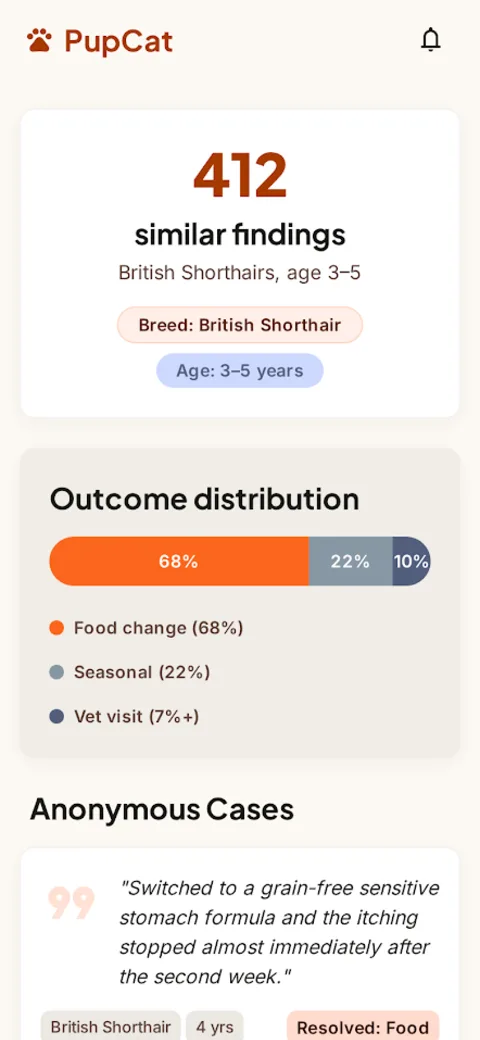Click the PupCat paw logo icon
The width and height of the screenshot is (480, 1040).
pyautogui.click(x=39, y=40)
